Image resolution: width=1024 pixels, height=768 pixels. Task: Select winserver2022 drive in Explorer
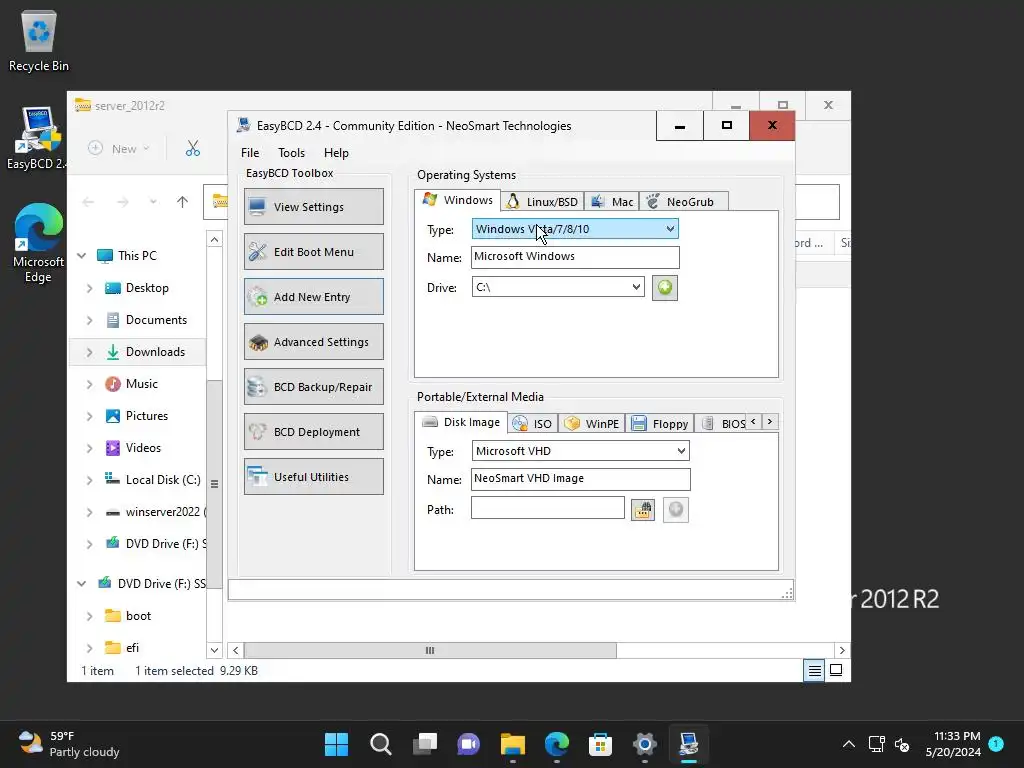pos(163,512)
